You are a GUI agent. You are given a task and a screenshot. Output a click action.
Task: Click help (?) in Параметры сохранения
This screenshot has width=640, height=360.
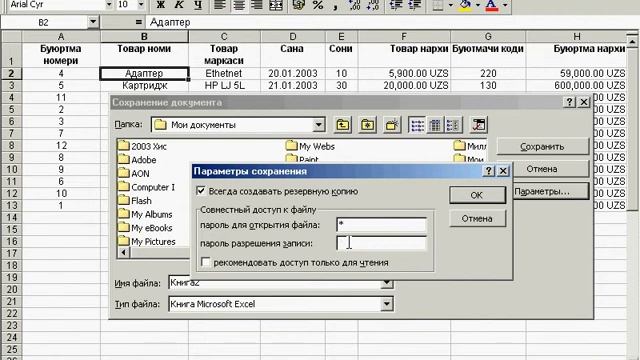coord(489,171)
